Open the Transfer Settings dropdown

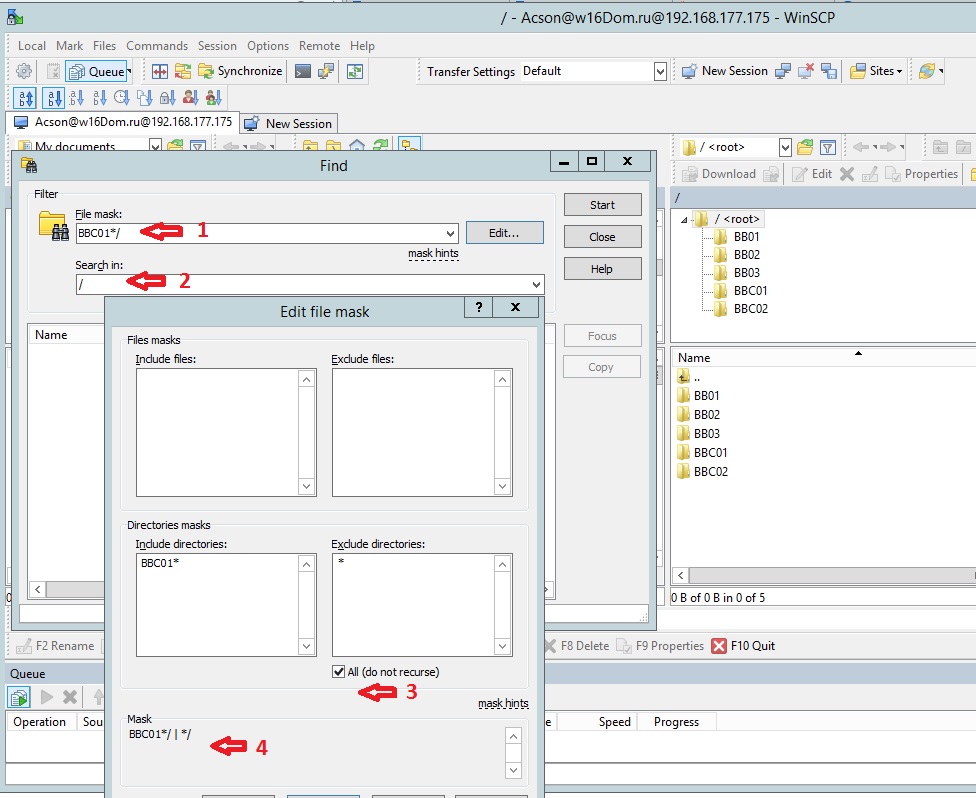[x=660, y=71]
